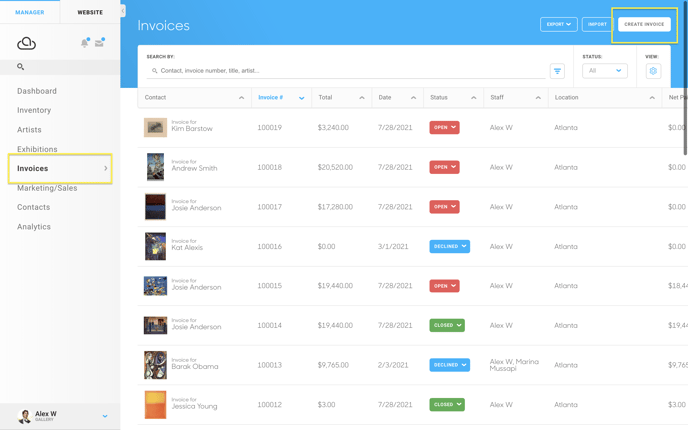
Task: Change status of invoice 100017 Open dropdown
Action: [x=444, y=207]
